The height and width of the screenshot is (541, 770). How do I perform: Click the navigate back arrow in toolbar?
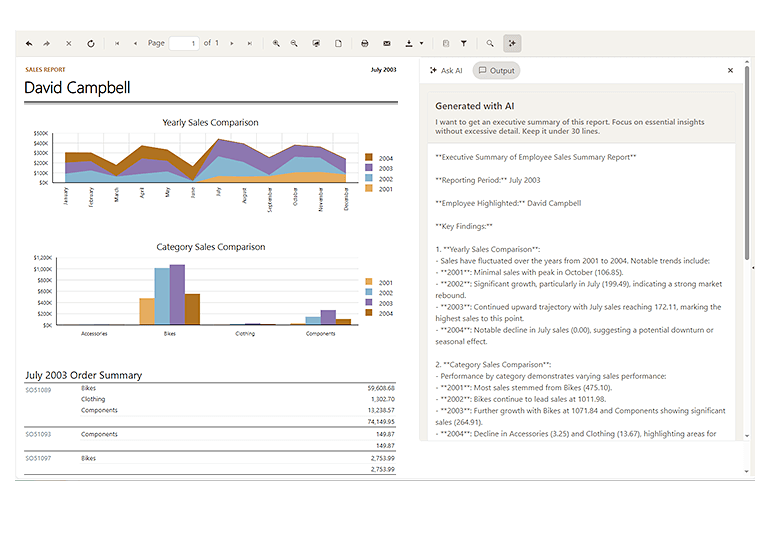click(x=29, y=44)
